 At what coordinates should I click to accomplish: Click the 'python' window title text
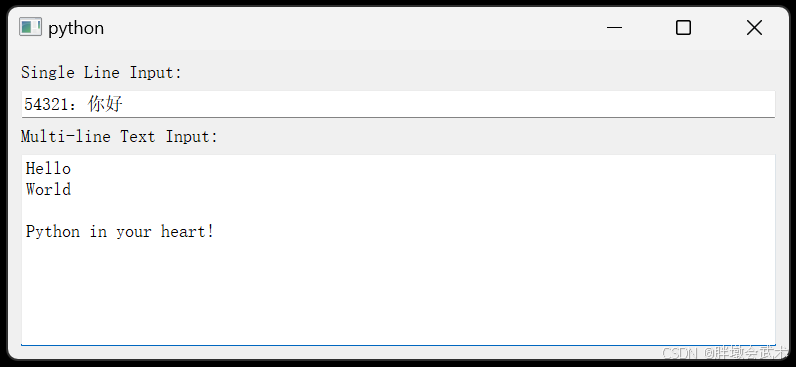(x=76, y=28)
